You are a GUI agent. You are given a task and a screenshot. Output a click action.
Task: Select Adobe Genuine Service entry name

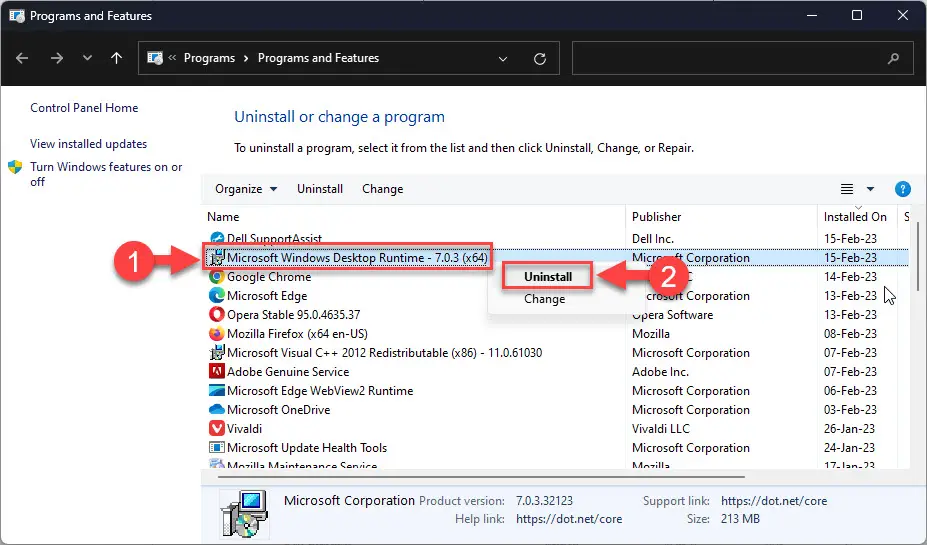288,372
